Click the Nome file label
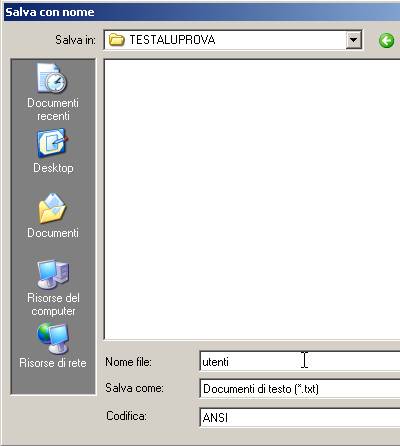Screen dimensions: 400x446 tap(128, 362)
